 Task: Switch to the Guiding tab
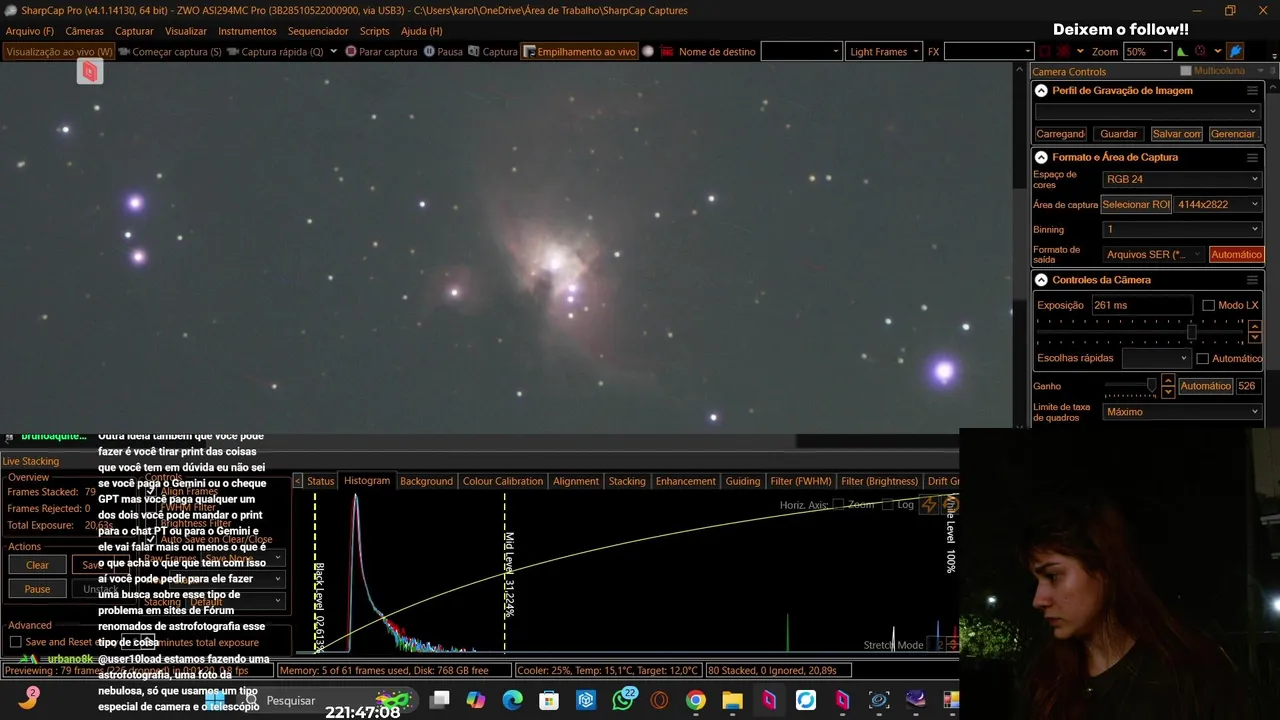[x=742, y=482]
